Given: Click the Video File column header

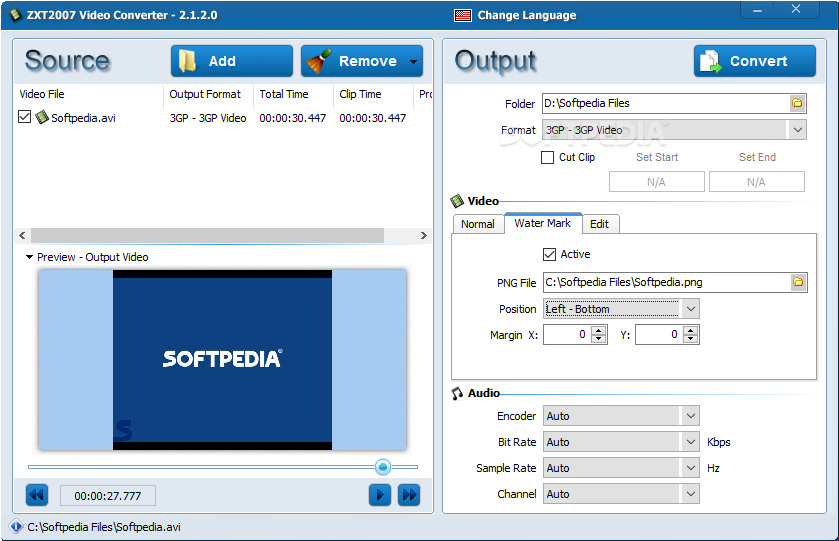Looking at the screenshot, I should point(42,94).
